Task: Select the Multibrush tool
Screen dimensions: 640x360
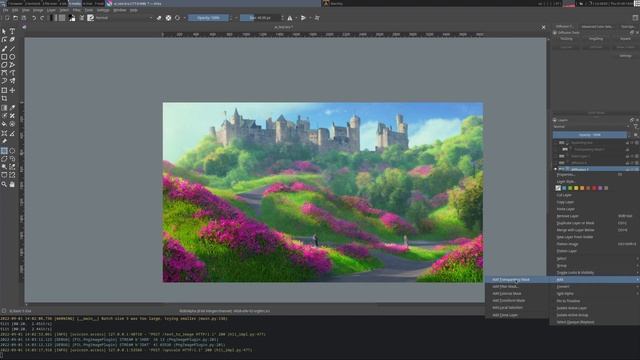Action: 12,81
